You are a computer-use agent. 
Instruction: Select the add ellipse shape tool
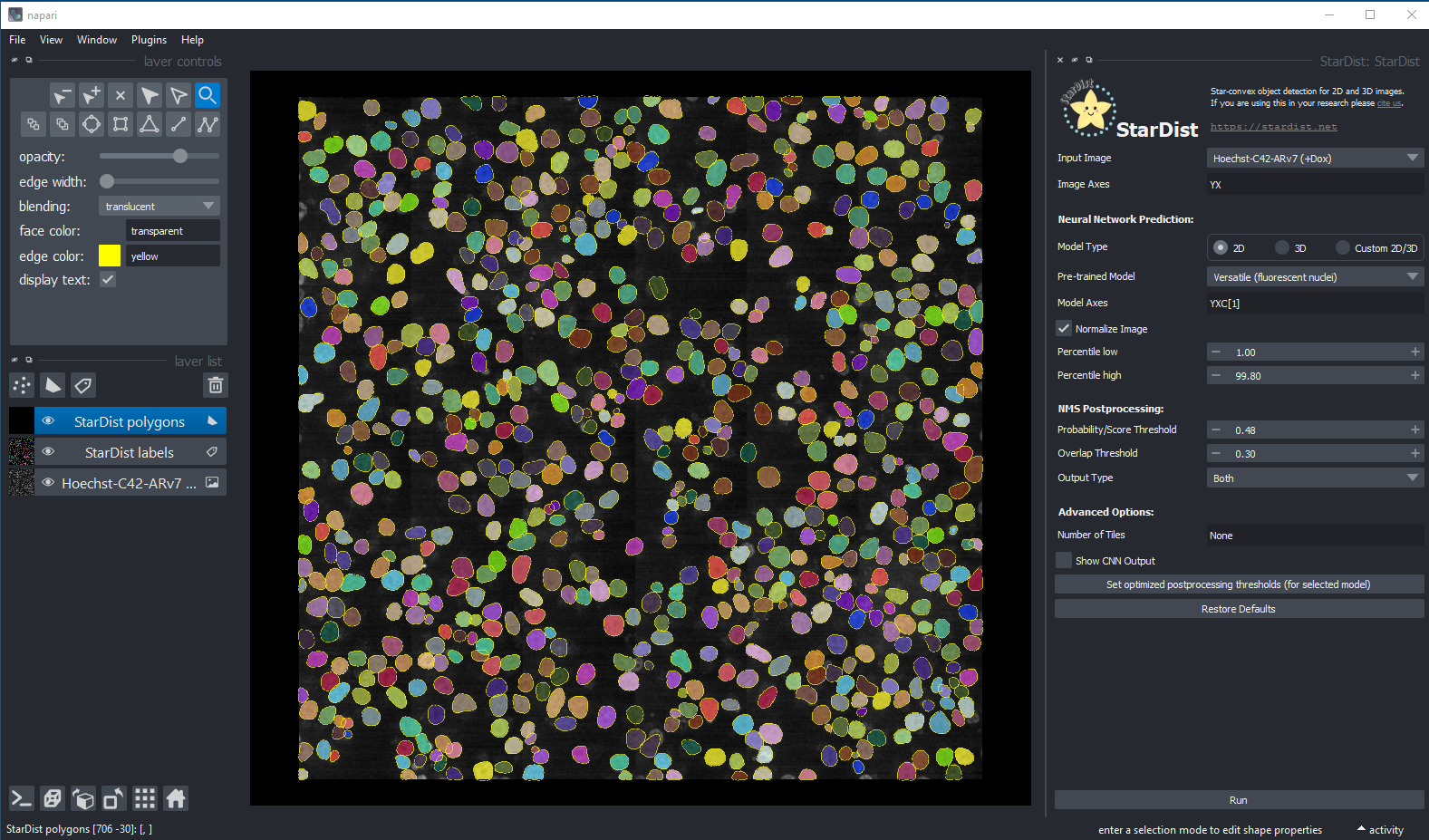[92, 124]
